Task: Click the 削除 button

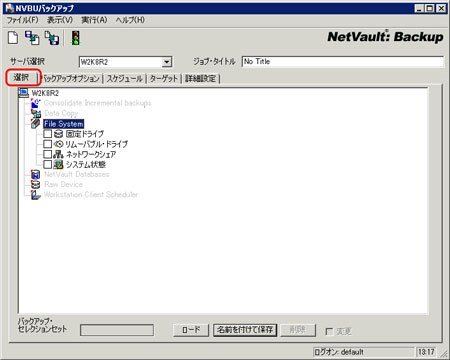Action: 298,330
